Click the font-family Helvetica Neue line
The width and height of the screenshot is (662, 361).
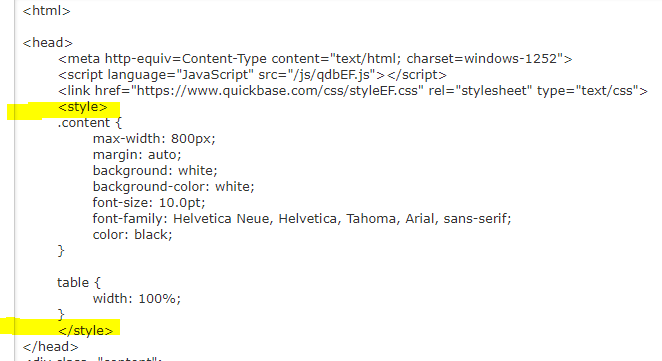pos(302,219)
